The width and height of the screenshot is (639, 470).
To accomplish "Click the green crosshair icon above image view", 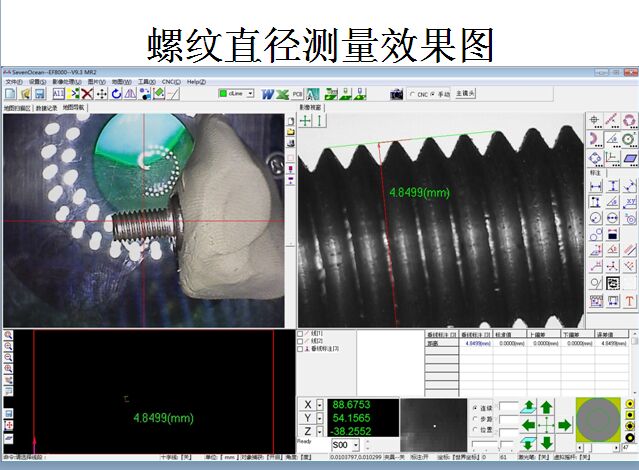I will click(305, 121).
